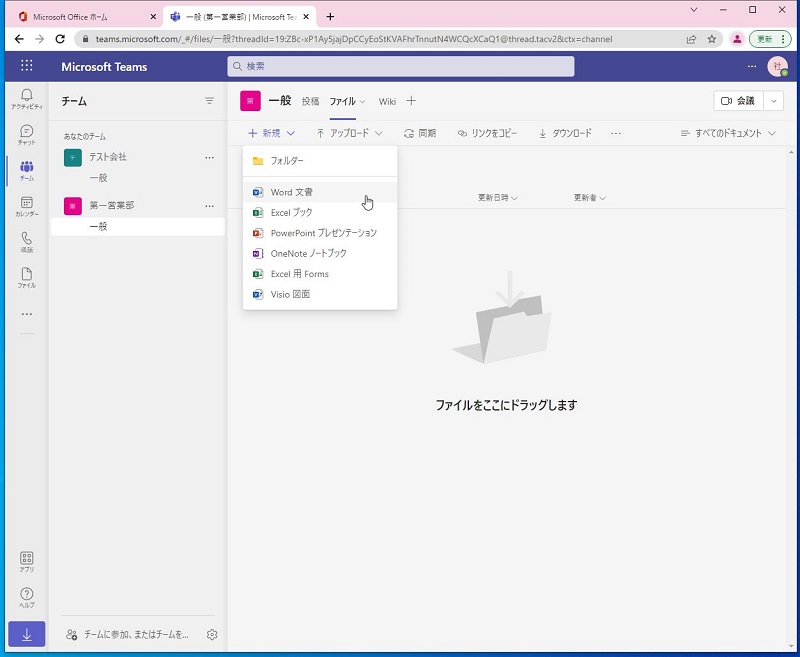Click the share page icon in the address bar
The height and width of the screenshot is (657, 800).
(691, 39)
